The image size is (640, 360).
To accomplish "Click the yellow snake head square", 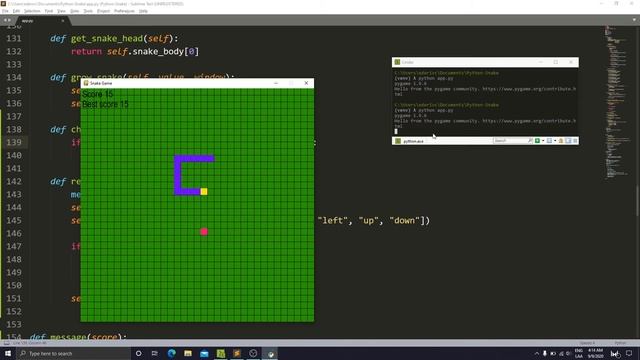I will point(204,191).
